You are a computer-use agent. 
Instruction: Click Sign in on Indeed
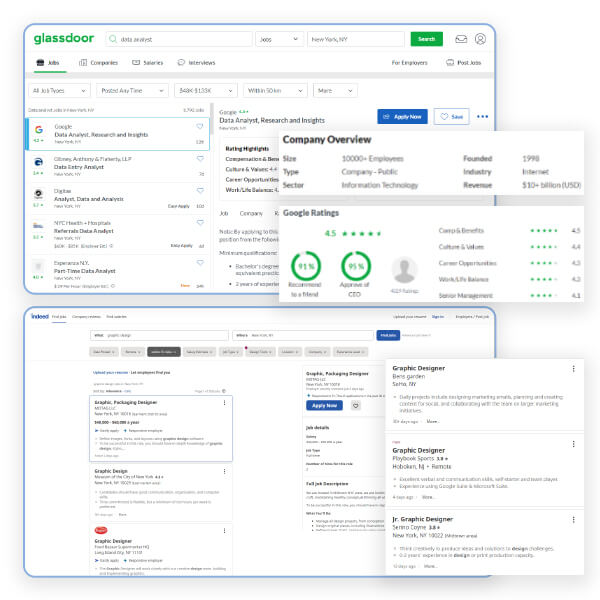pos(438,316)
